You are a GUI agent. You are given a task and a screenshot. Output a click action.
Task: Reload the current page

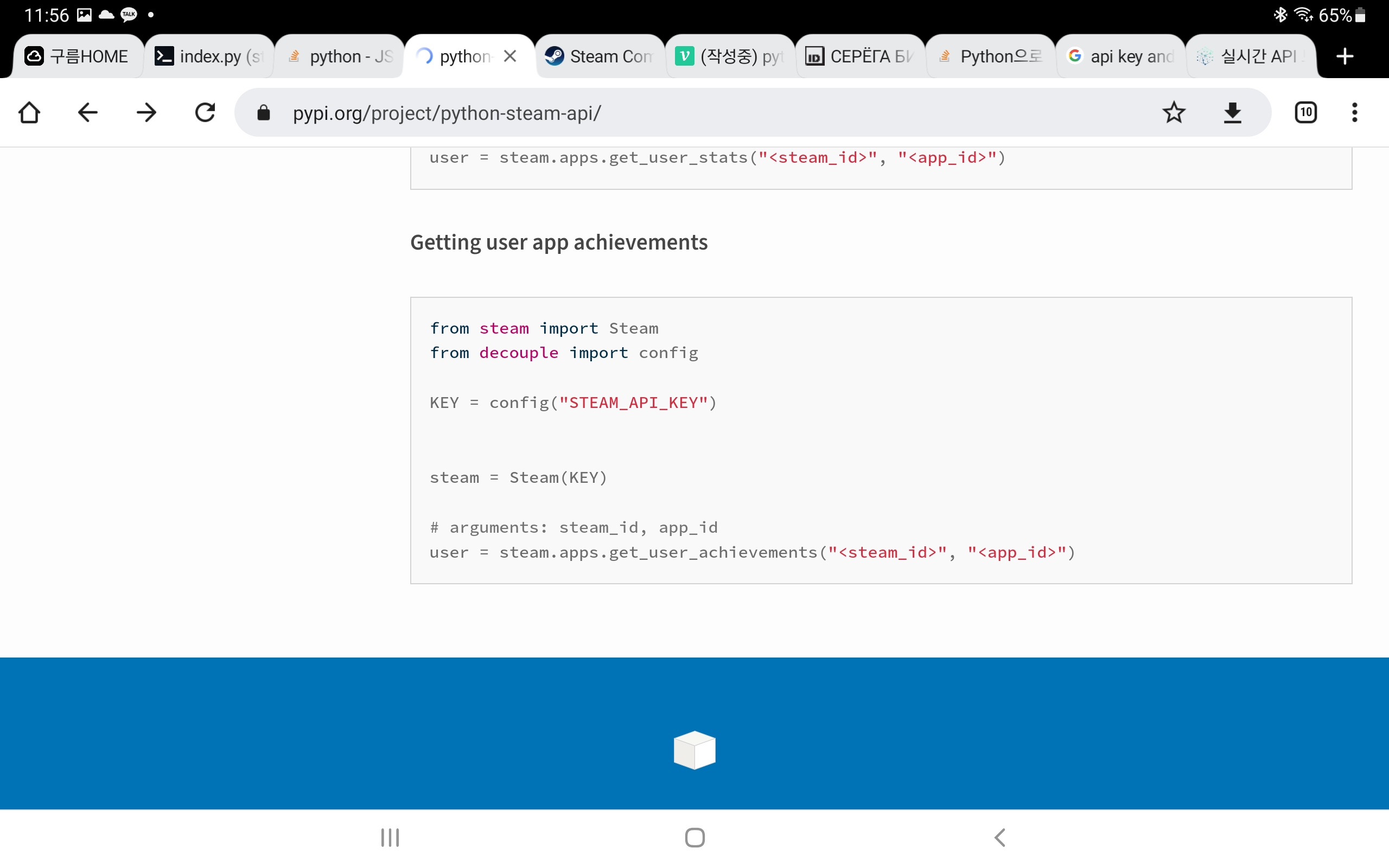(x=205, y=112)
